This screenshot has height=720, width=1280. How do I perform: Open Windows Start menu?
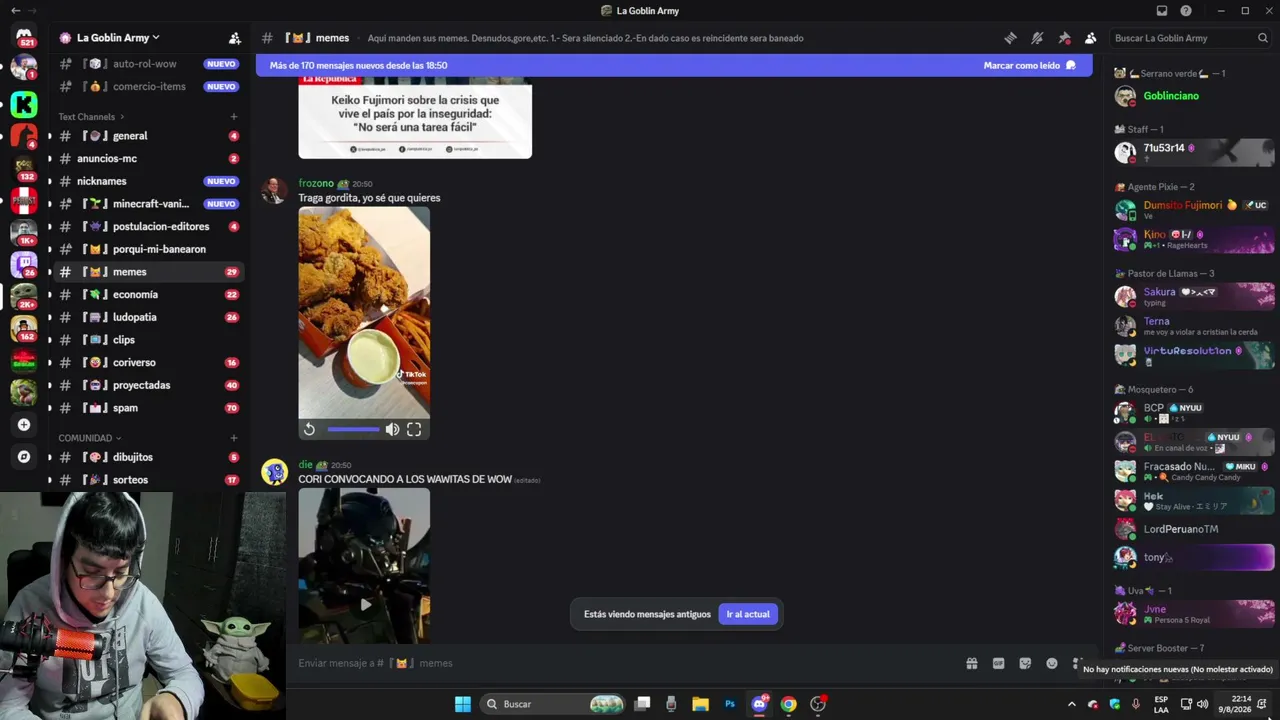tap(463, 704)
